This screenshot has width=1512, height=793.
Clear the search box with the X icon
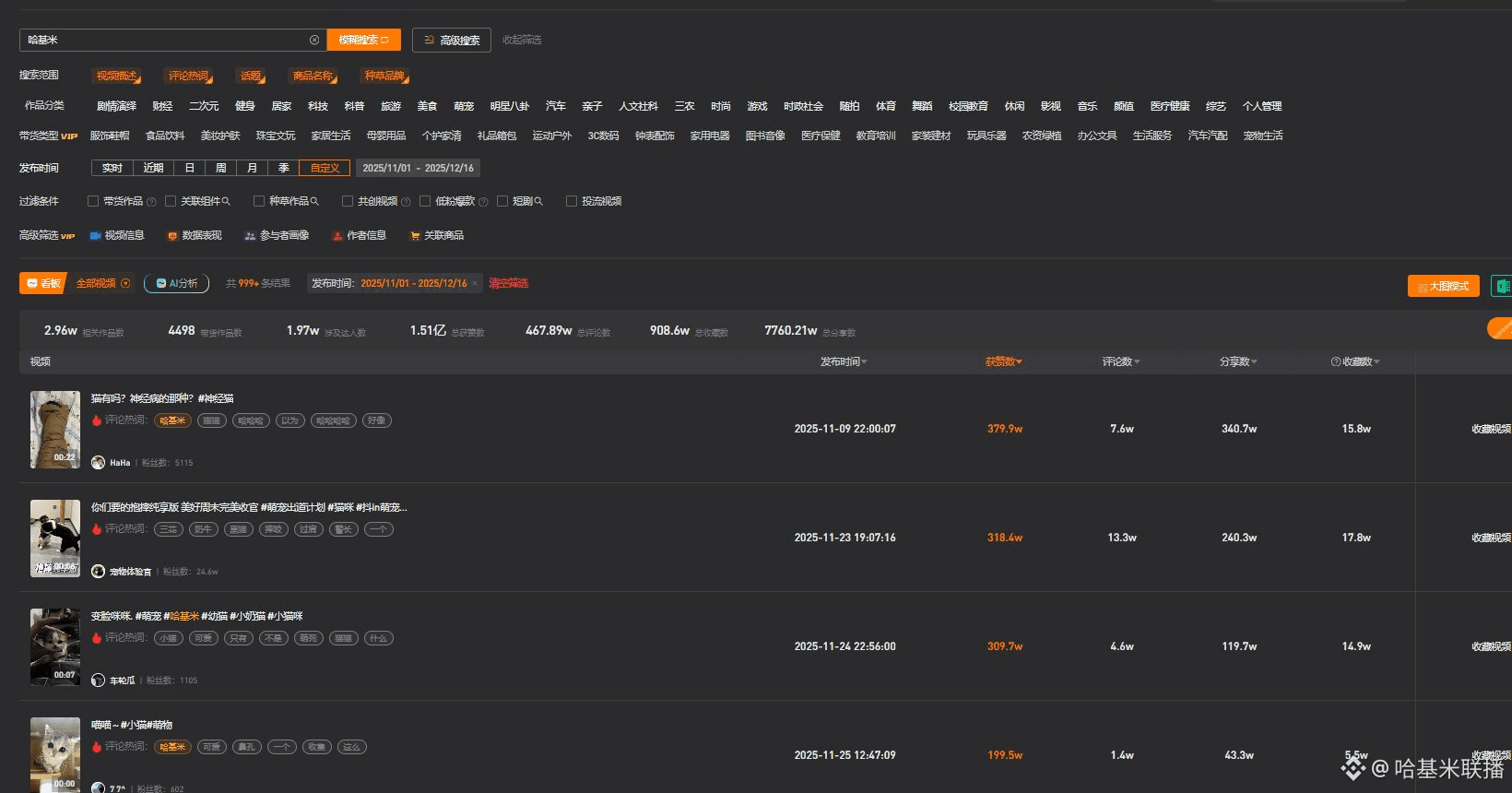pos(314,40)
